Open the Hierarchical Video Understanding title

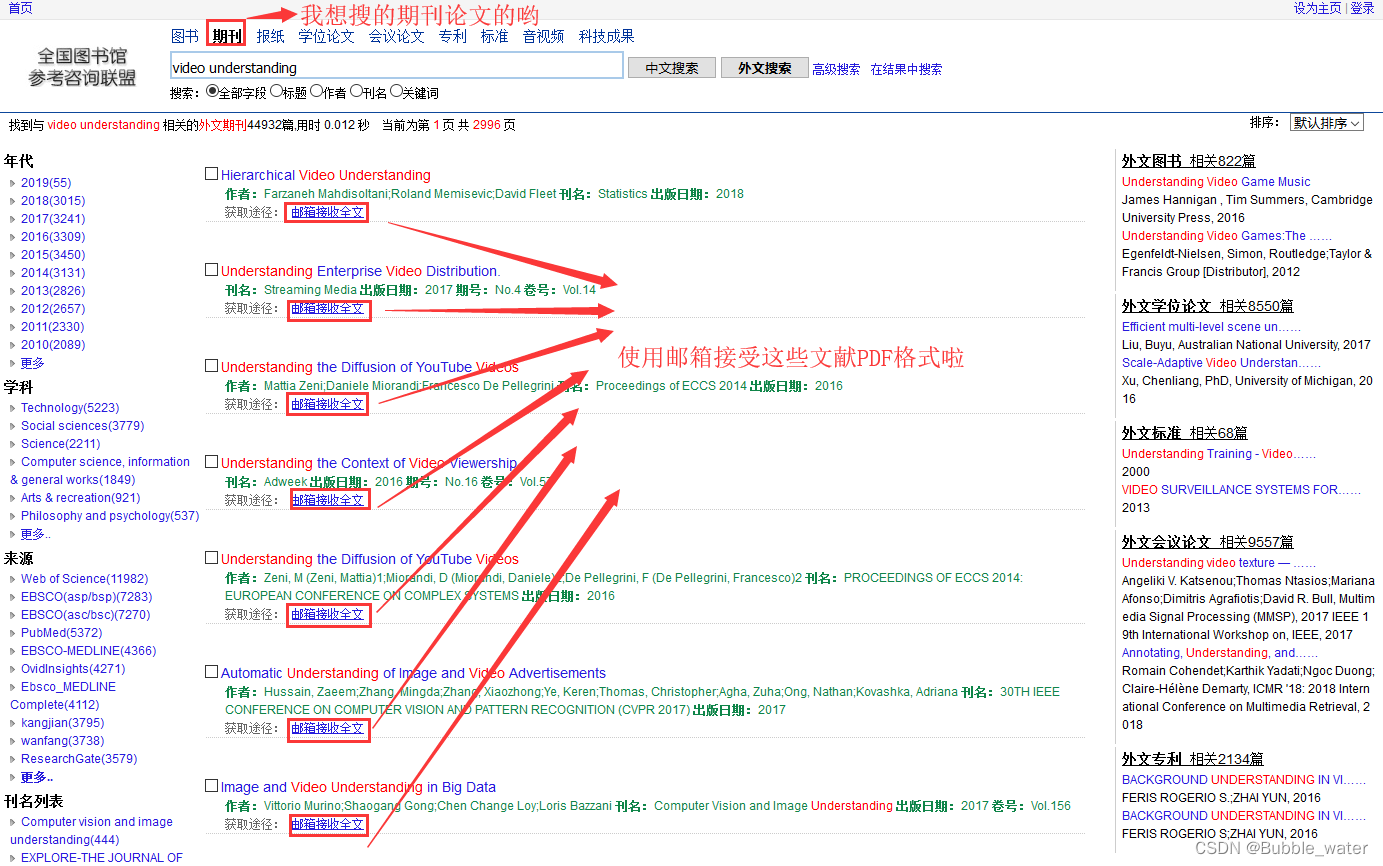[326, 175]
